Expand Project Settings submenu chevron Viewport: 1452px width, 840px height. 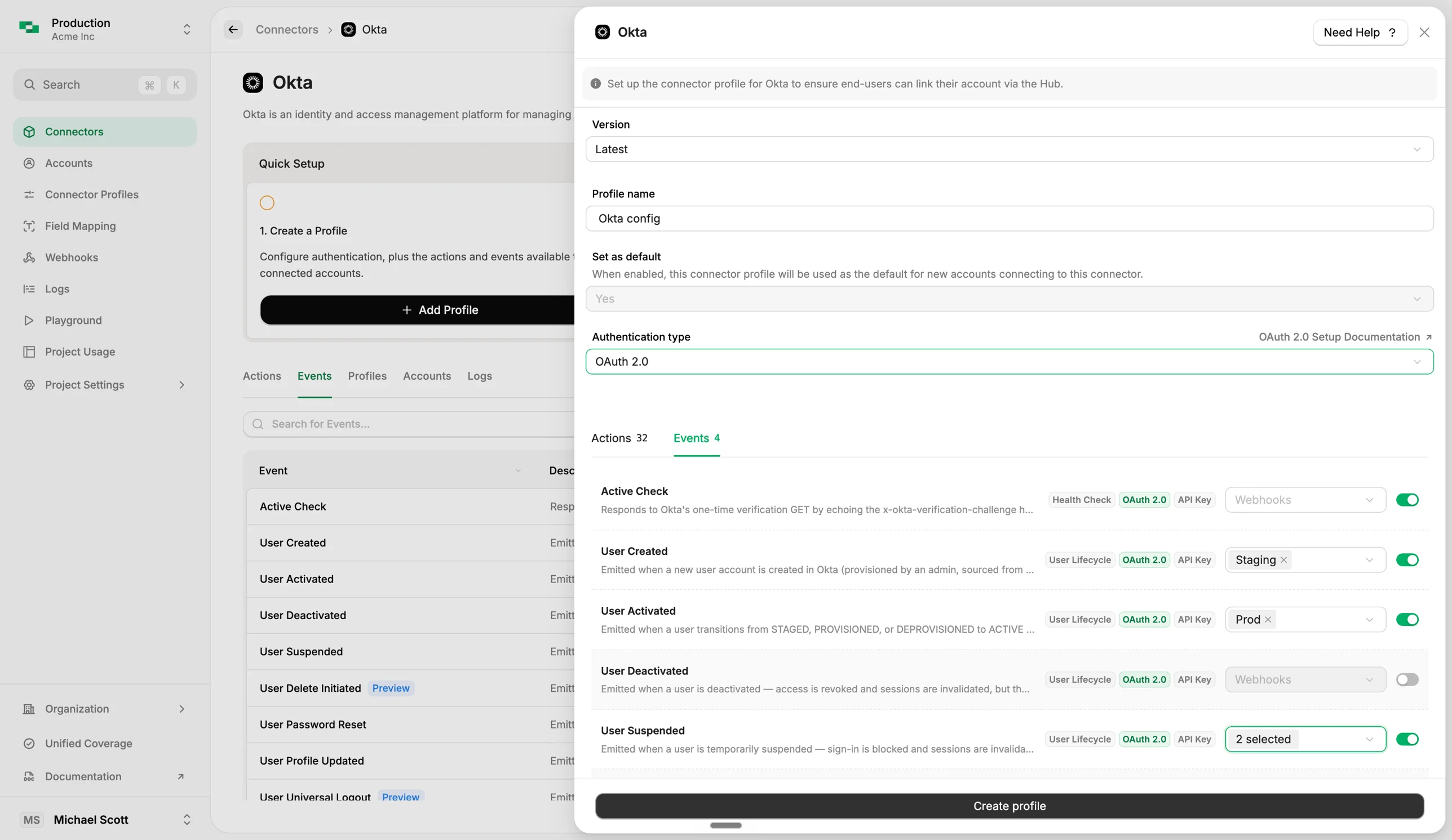coord(181,385)
